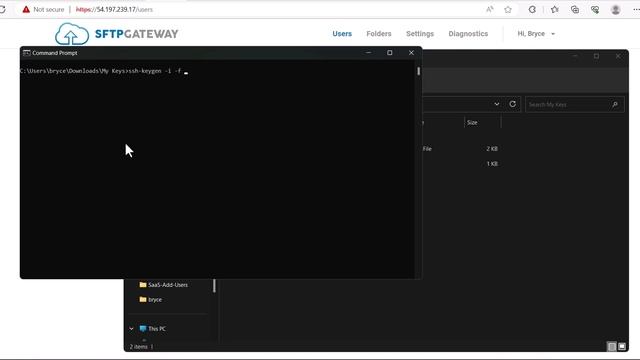Open the browser essentials heart icon

(x=595, y=9)
